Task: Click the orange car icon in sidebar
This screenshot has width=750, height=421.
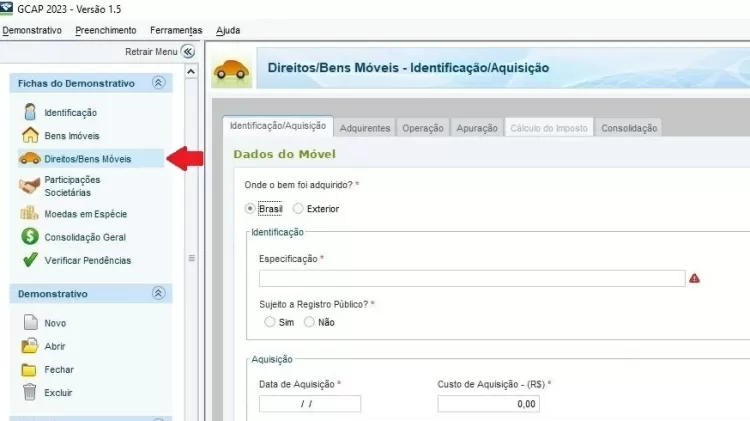Action: click(x=30, y=158)
